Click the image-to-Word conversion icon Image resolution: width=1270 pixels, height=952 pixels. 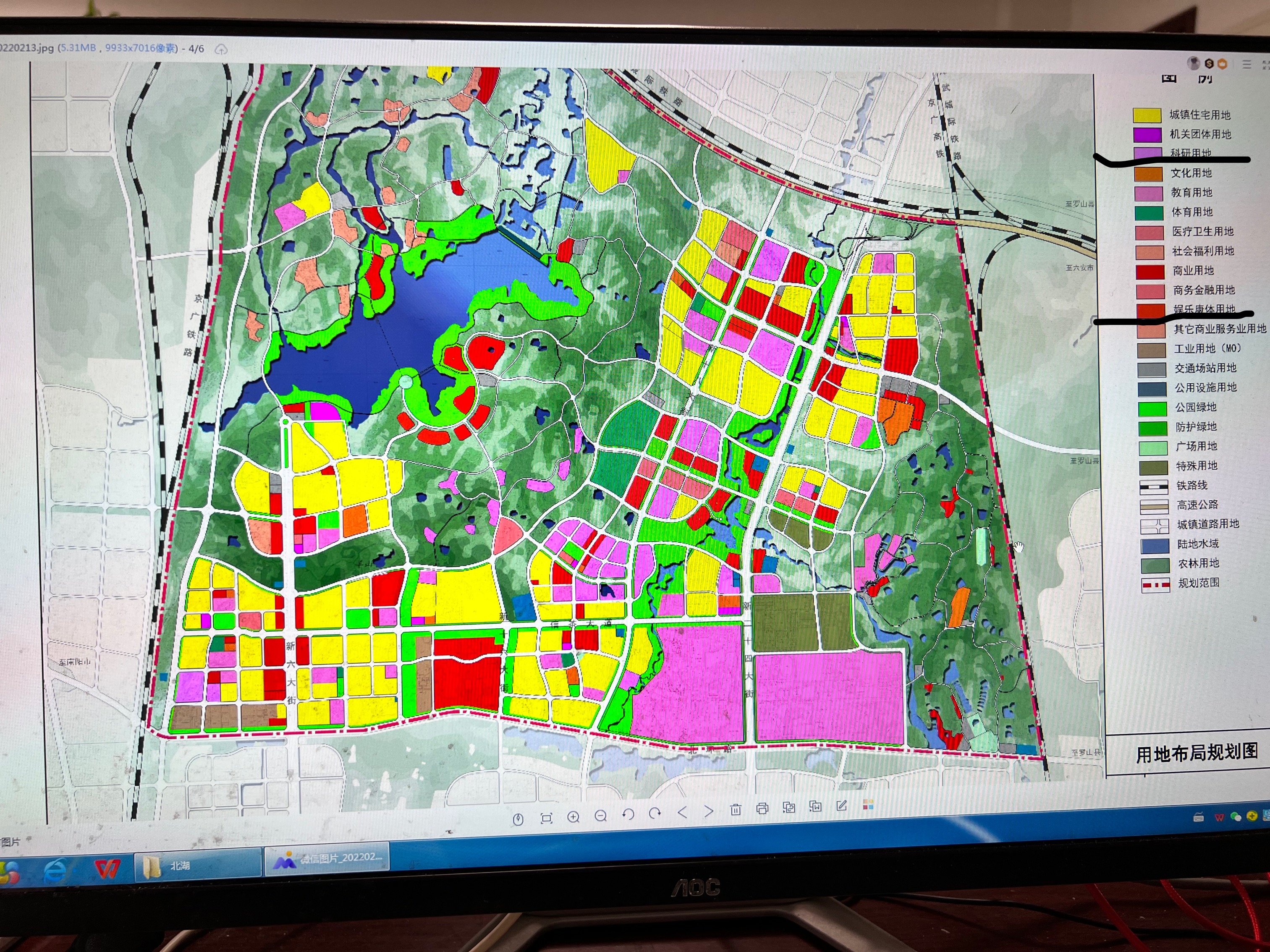coord(815,806)
